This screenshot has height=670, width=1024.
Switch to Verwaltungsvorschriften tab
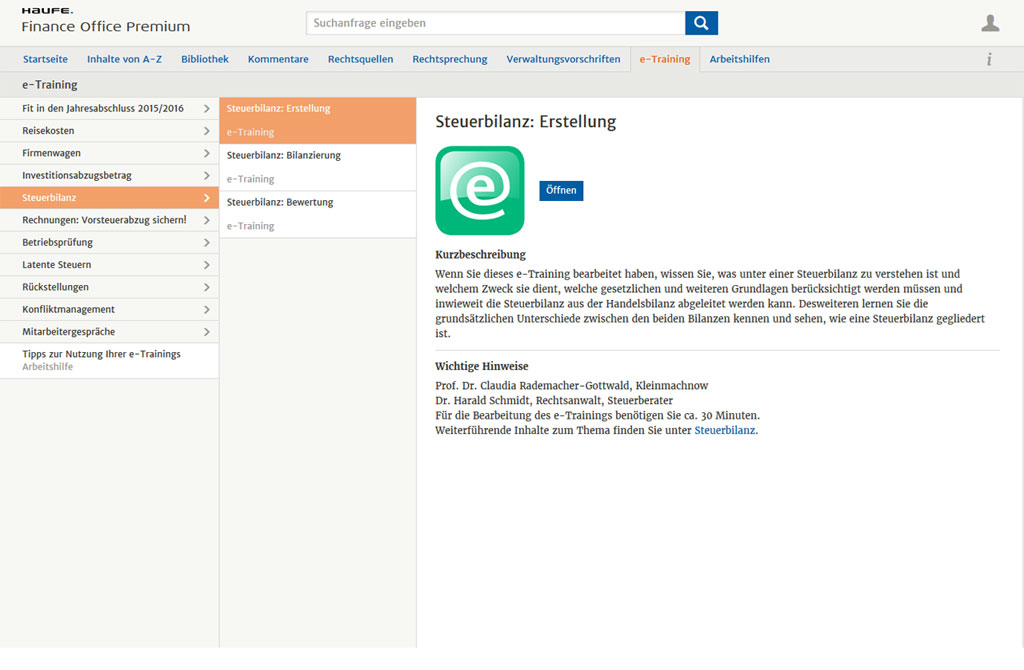(x=563, y=59)
